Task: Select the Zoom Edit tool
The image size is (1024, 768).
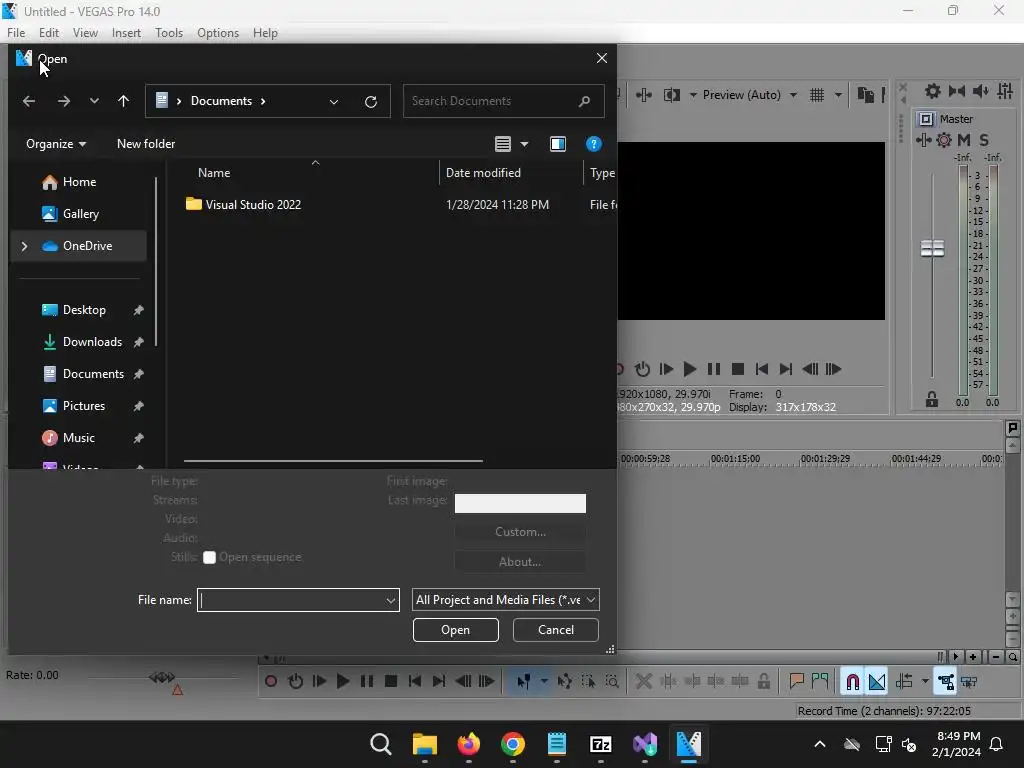Action: (x=612, y=681)
